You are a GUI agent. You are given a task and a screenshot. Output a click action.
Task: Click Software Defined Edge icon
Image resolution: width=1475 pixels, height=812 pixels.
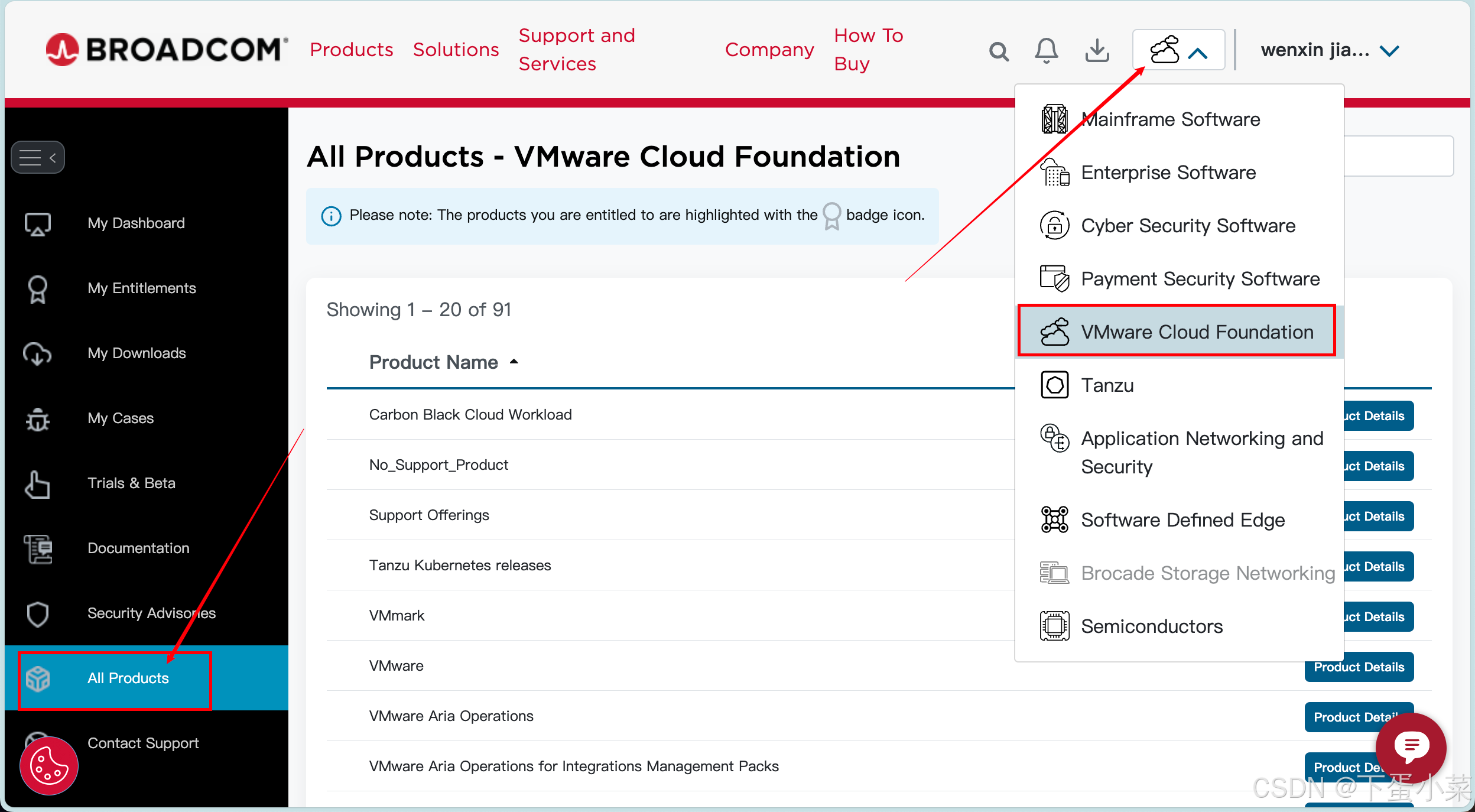(1055, 520)
